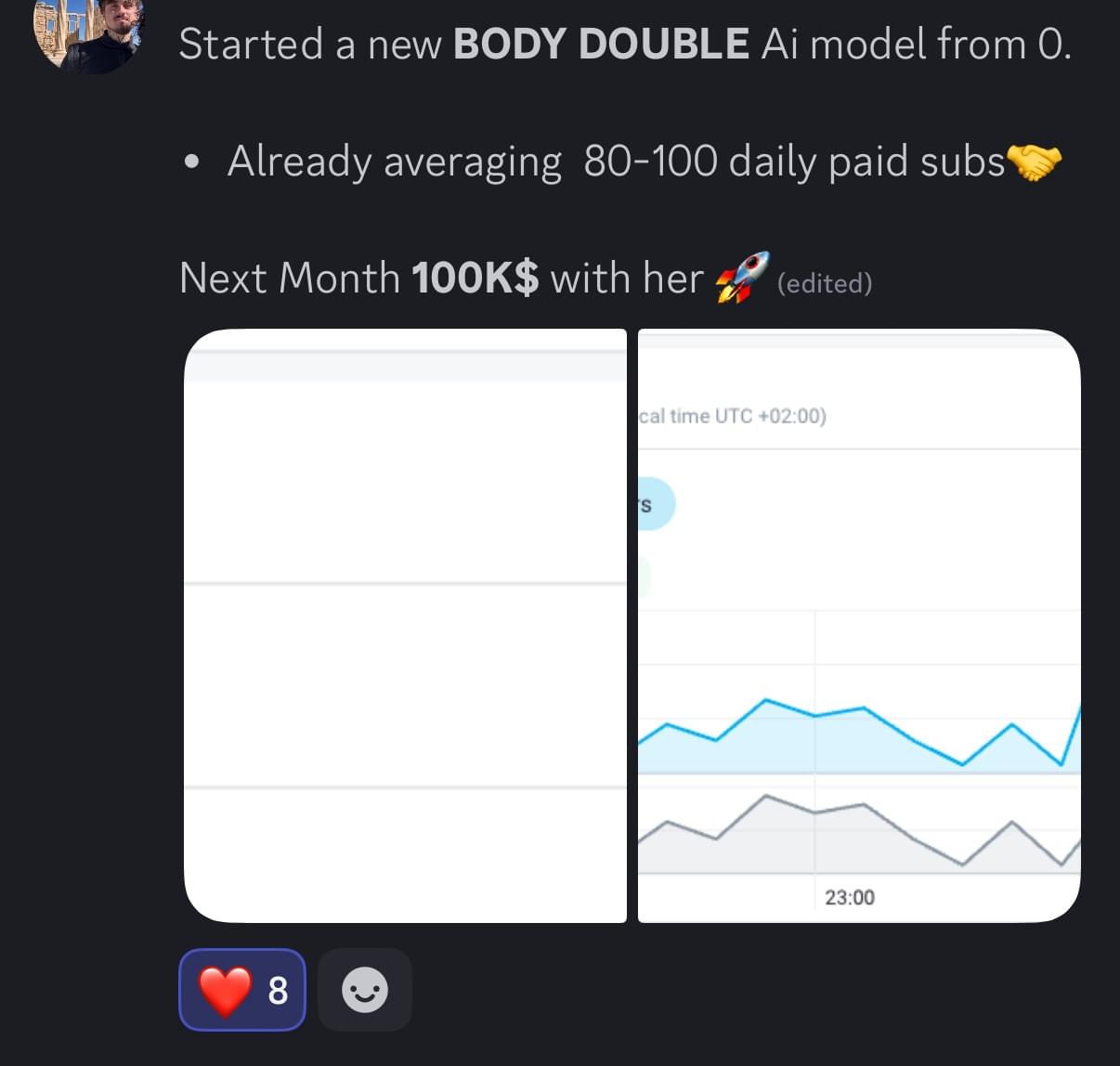The width and height of the screenshot is (1120, 1066).
Task: Click the "Next Month" text
Action: coord(289,278)
